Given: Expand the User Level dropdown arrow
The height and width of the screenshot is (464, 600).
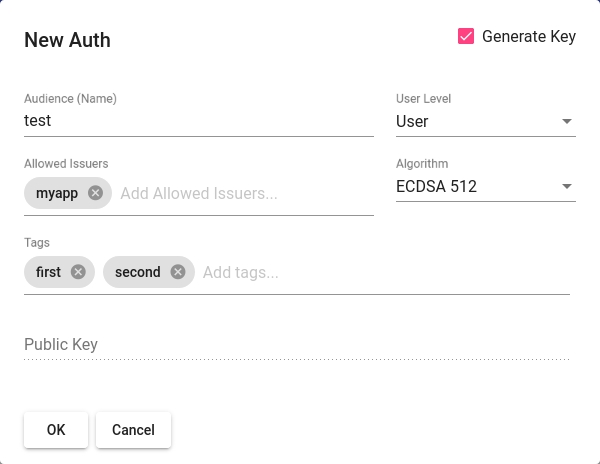Looking at the screenshot, I should 567,122.
